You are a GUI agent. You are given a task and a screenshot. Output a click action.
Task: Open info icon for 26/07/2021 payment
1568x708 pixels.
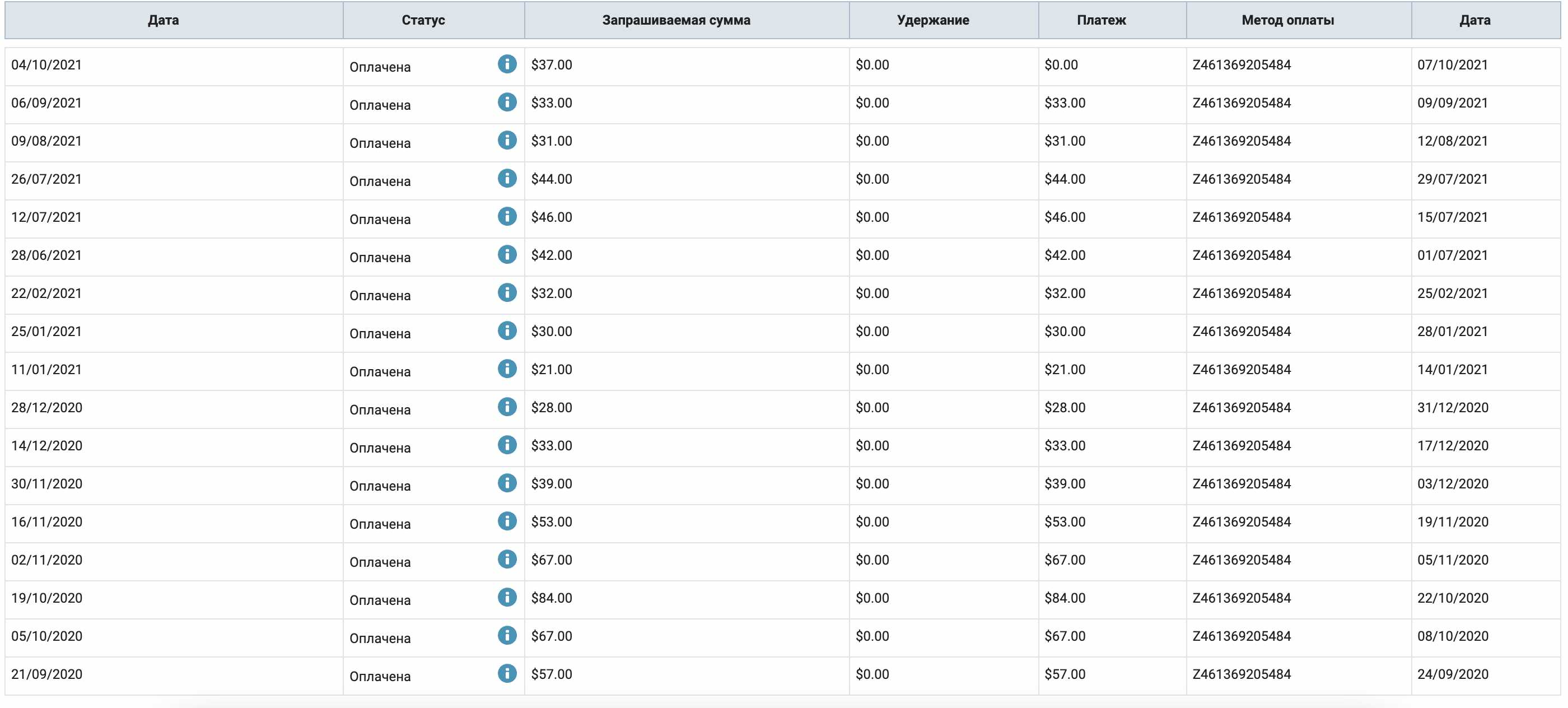click(x=507, y=178)
